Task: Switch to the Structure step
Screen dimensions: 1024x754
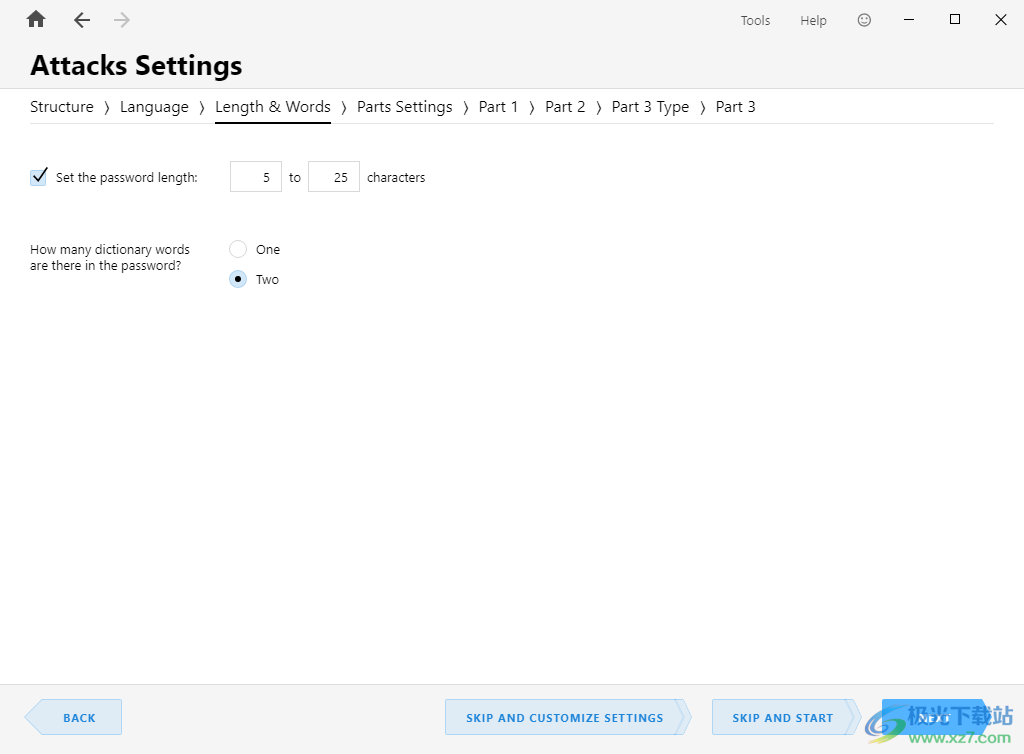Action: (61, 106)
